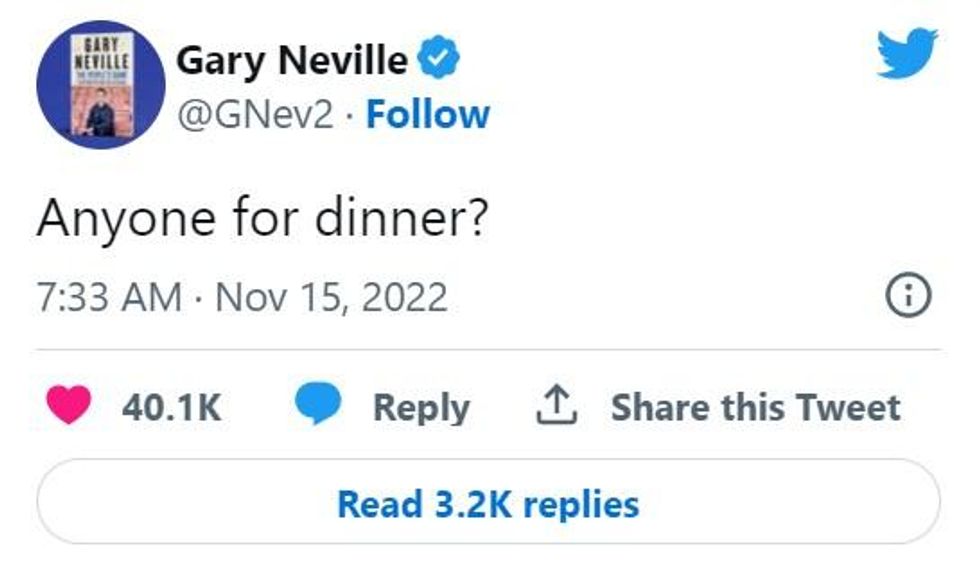This screenshot has height=567, width=980.
Task: Follow the @GNev2 account
Action: 427,114
